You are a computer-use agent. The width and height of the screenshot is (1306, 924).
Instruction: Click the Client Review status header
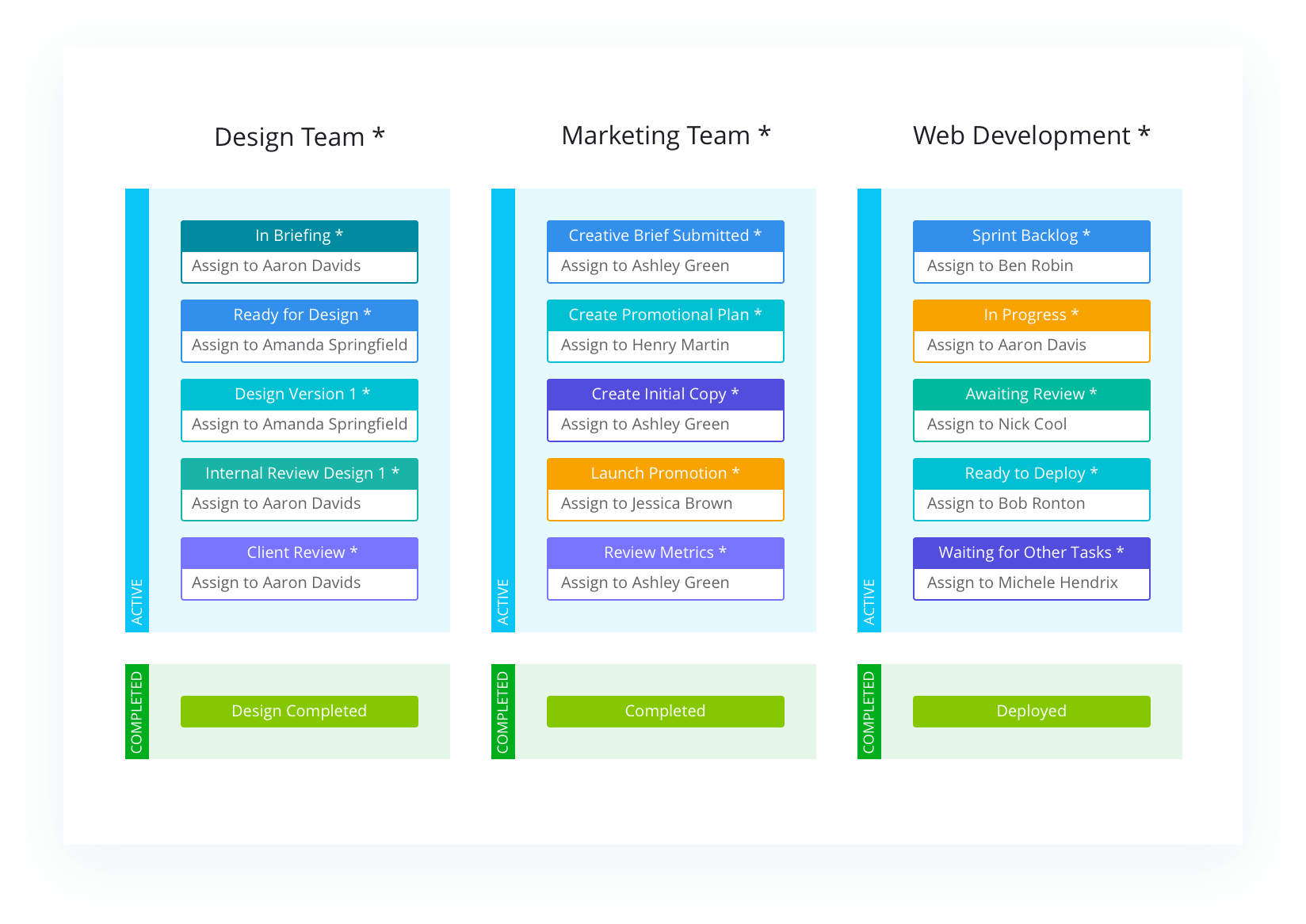pyautogui.click(x=299, y=552)
